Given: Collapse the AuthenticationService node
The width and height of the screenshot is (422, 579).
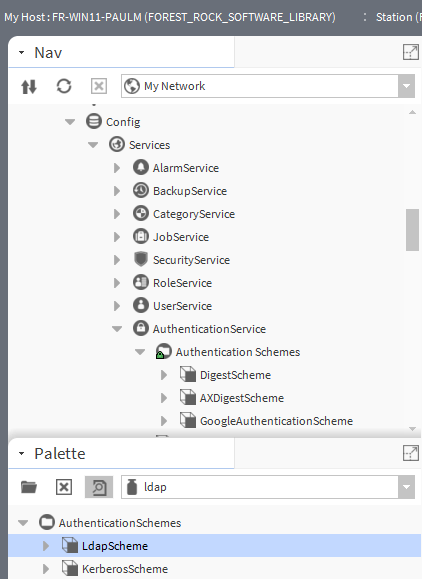Looking at the screenshot, I should [x=117, y=329].
